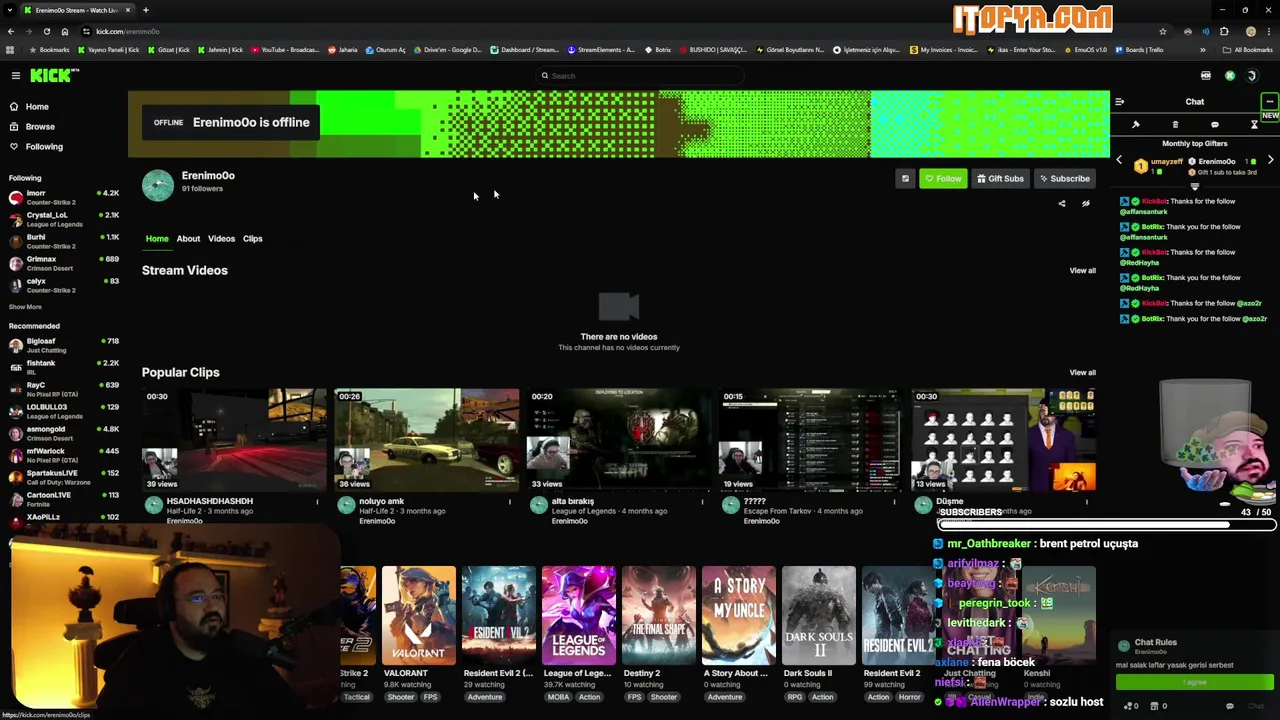Click the hammer moderation icon in chat

tap(1135, 125)
